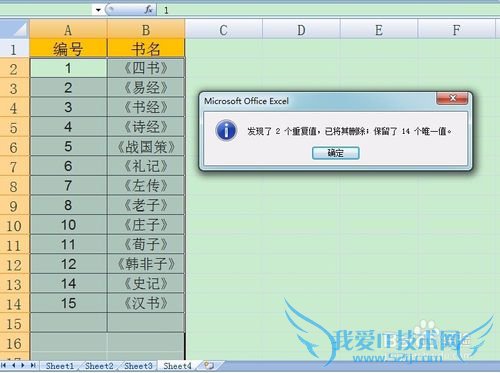Select the cell containing 《礼记》

pos(146,166)
